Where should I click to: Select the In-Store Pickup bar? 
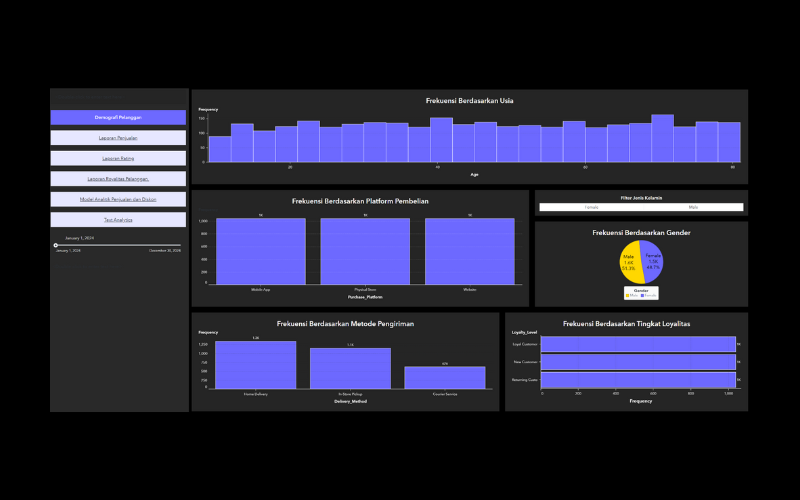(x=350, y=369)
